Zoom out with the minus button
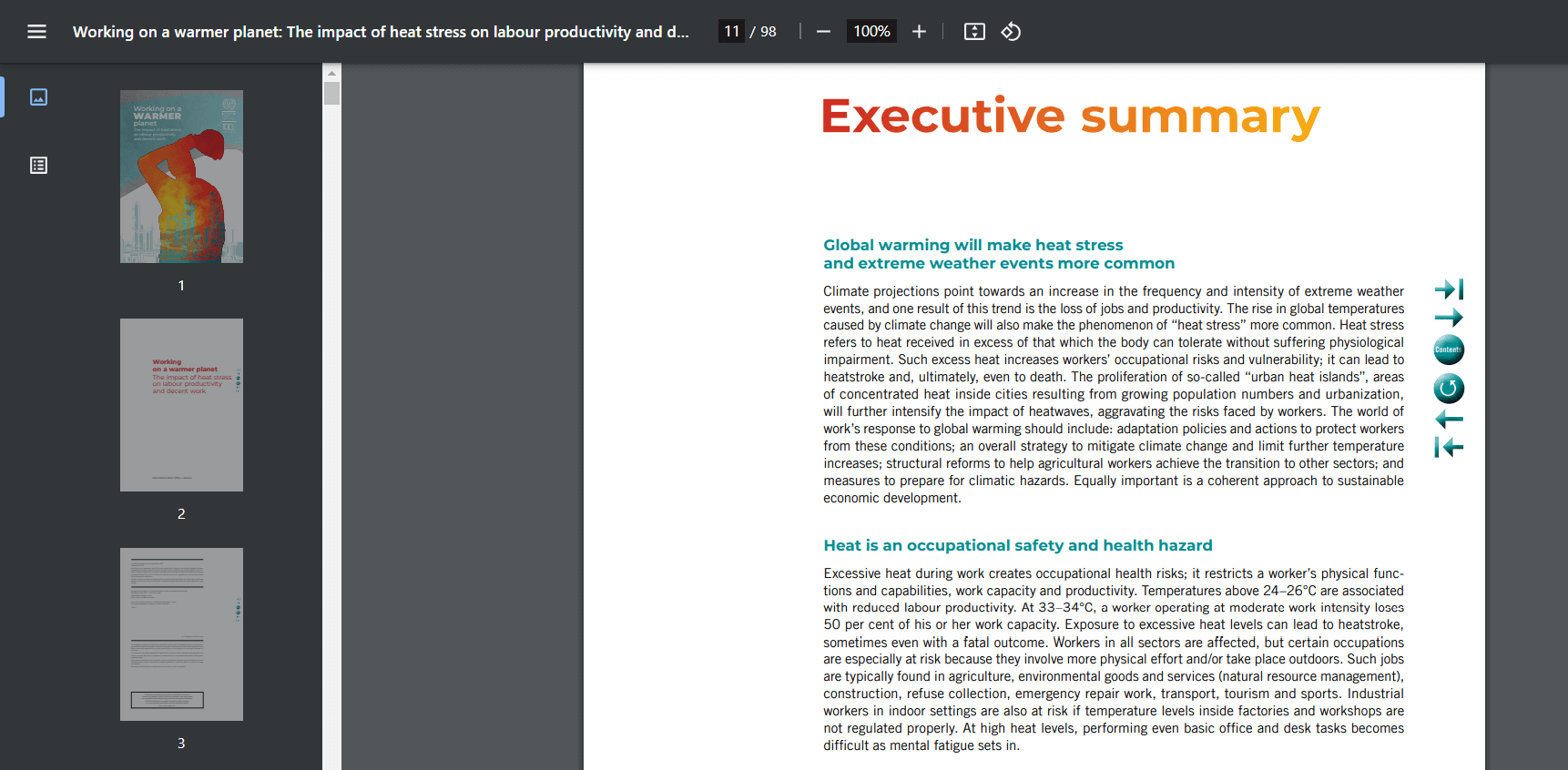The image size is (1568, 770). pyautogui.click(x=823, y=32)
